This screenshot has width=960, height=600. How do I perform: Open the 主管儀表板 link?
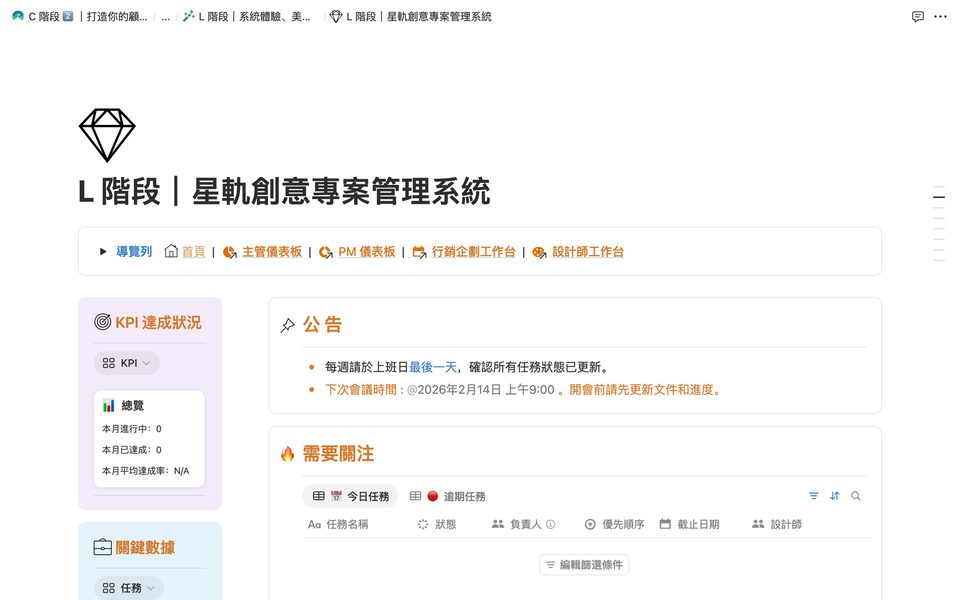pos(272,252)
